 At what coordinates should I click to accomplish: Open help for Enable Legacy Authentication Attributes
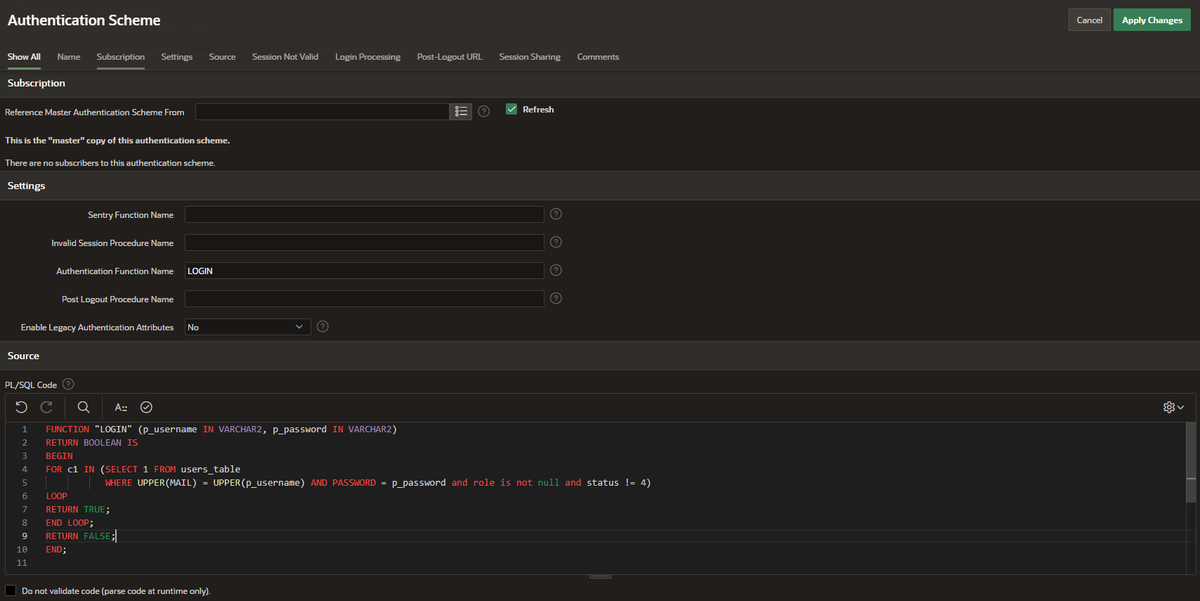pyautogui.click(x=323, y=326)
